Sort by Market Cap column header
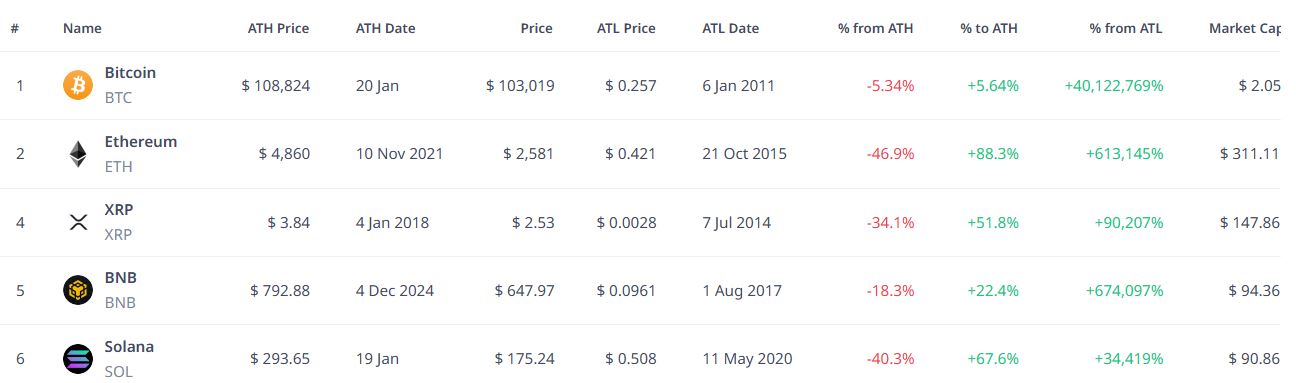 tap(1244, 28)
